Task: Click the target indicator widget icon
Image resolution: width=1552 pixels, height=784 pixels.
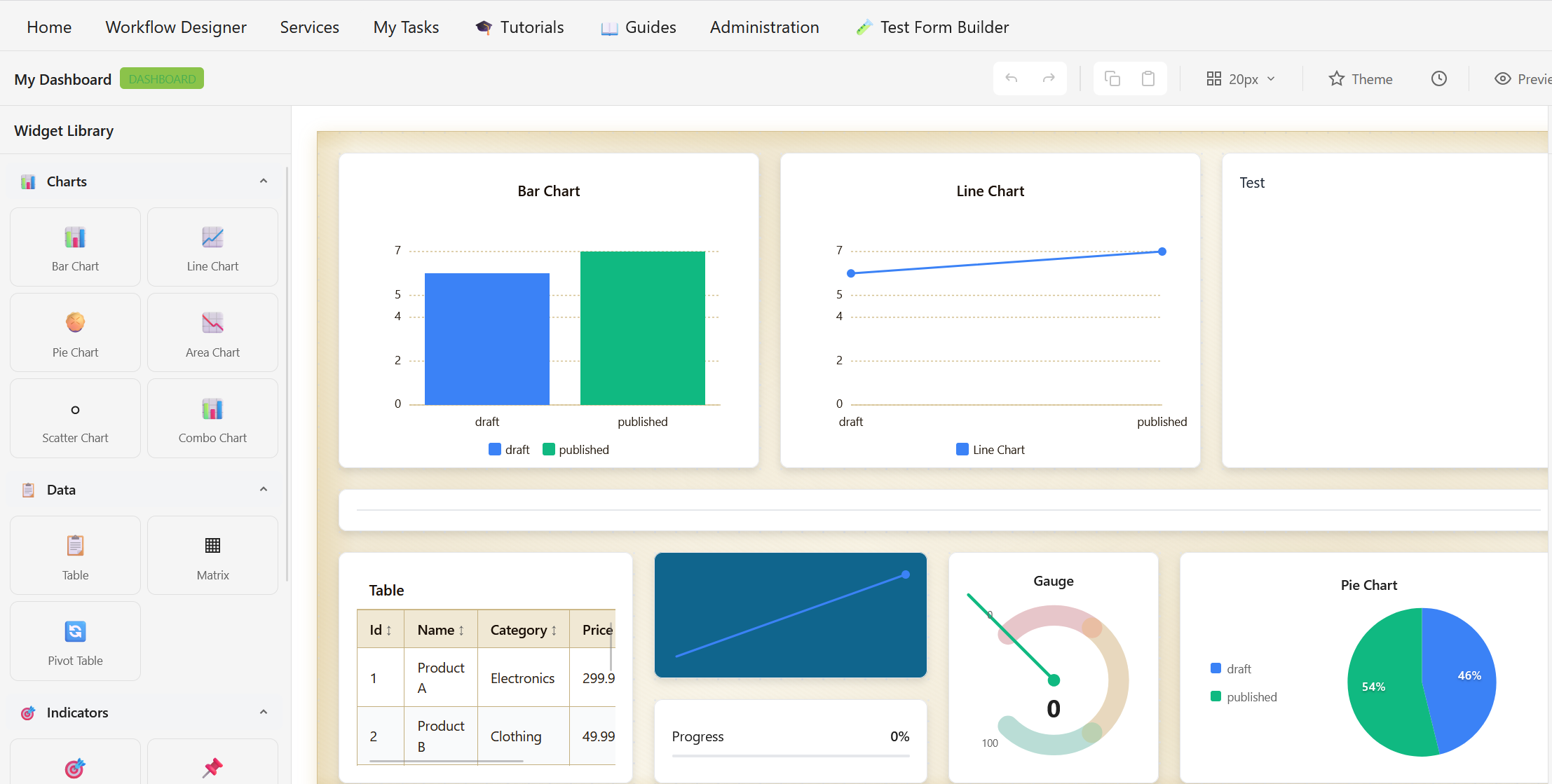Action: [x=75, y=768]
